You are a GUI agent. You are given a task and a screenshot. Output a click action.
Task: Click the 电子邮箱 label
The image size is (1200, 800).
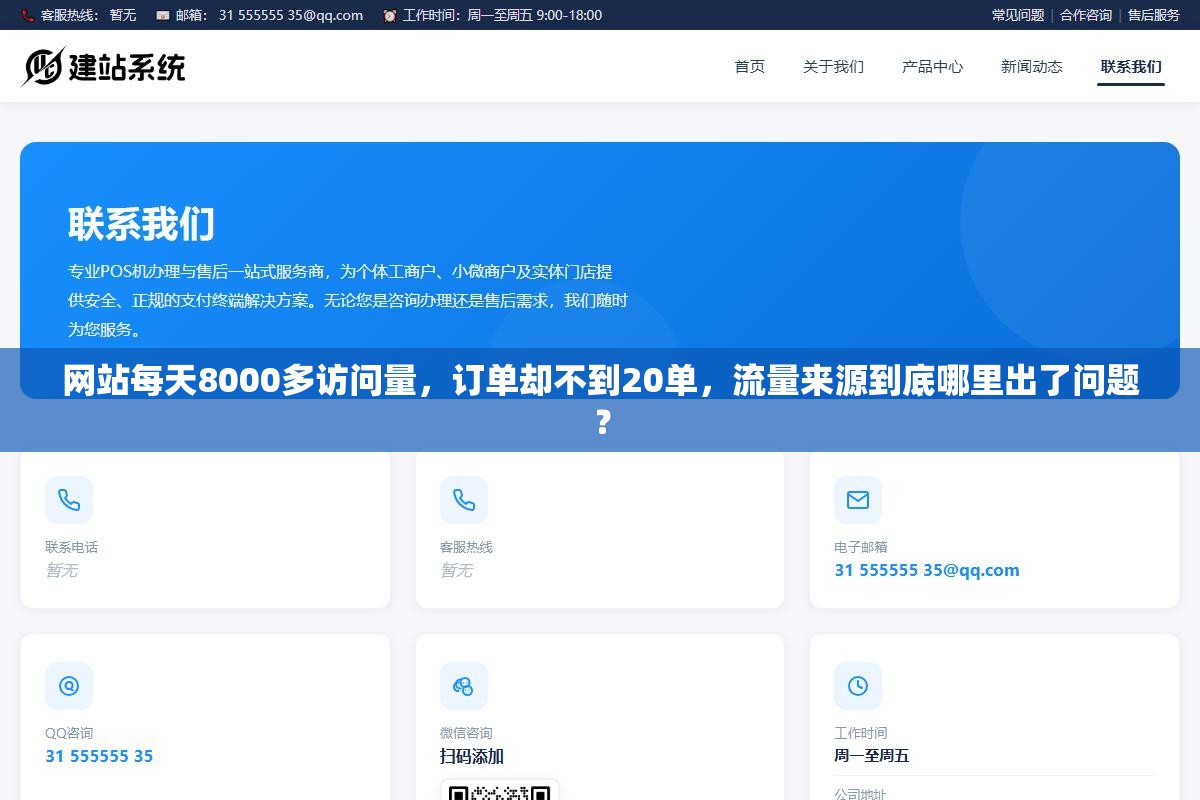(x=861, y=547)
